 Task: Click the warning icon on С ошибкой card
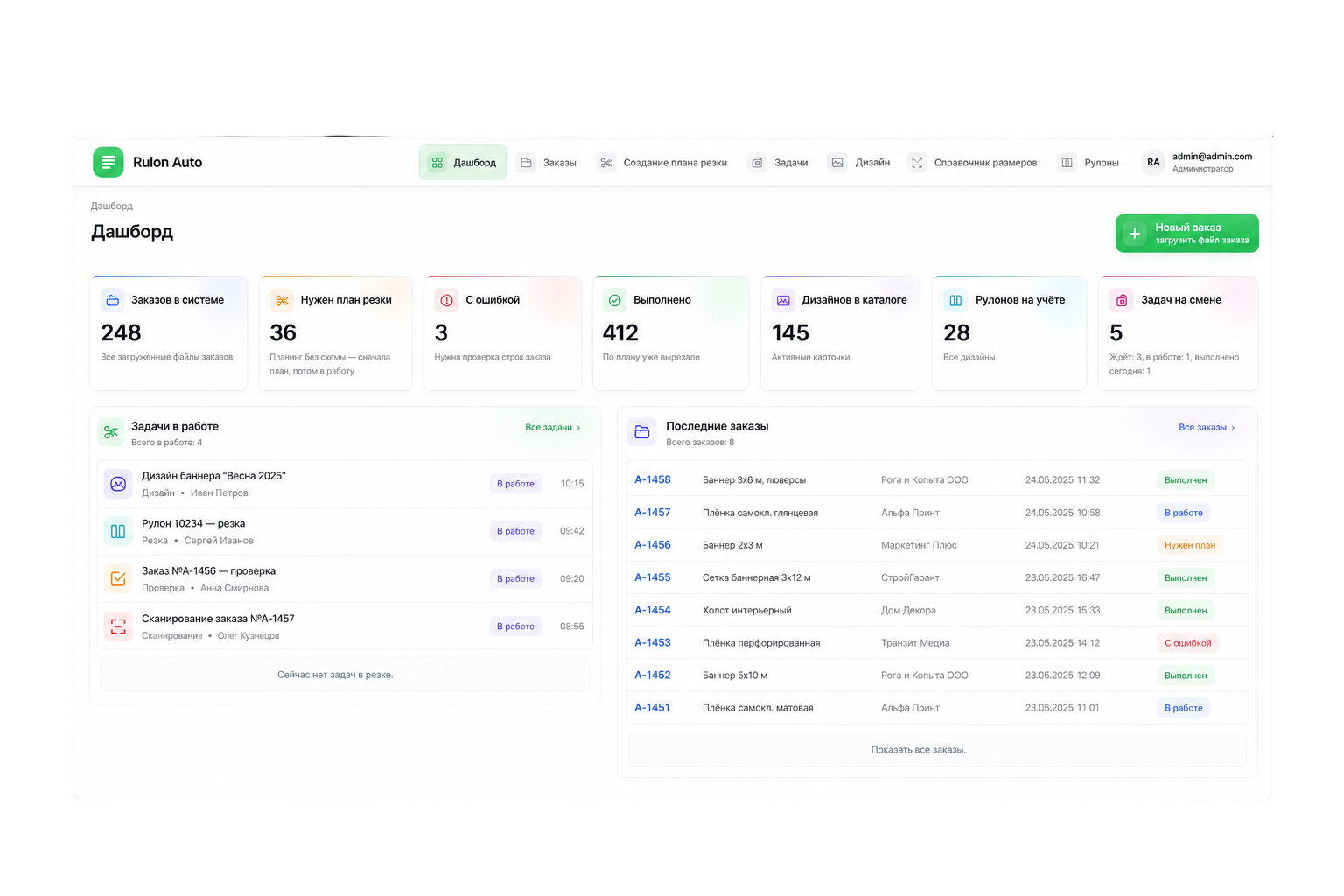pyautogui.click(x=447, y=300)
